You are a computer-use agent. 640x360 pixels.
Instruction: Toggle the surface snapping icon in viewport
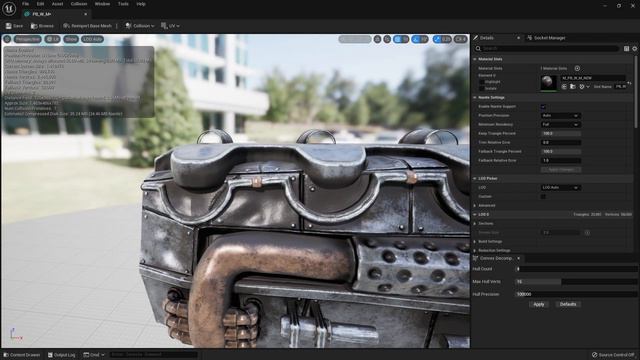pos(387,39)
